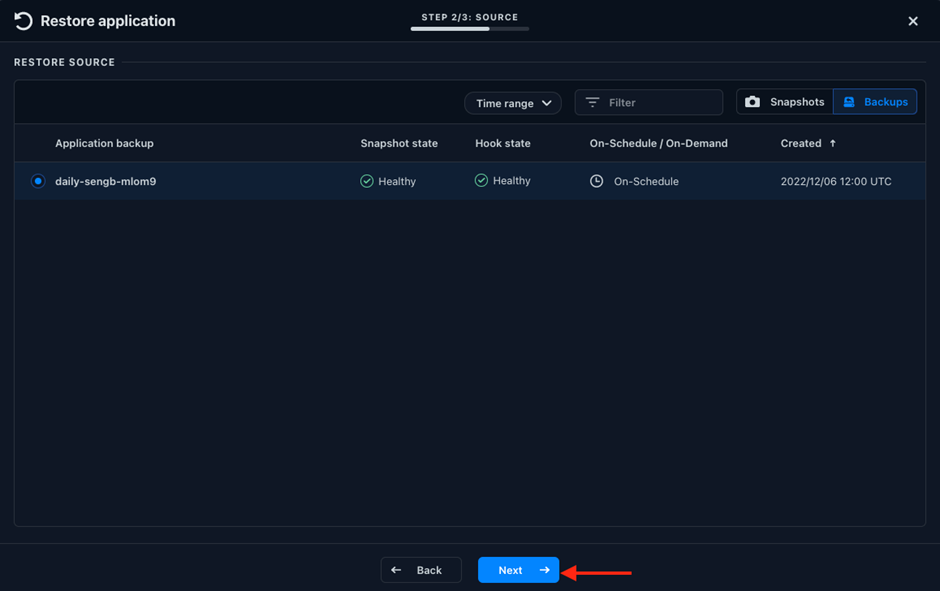
Task: Close the Restore application dialog
Action: coord(913,22)
